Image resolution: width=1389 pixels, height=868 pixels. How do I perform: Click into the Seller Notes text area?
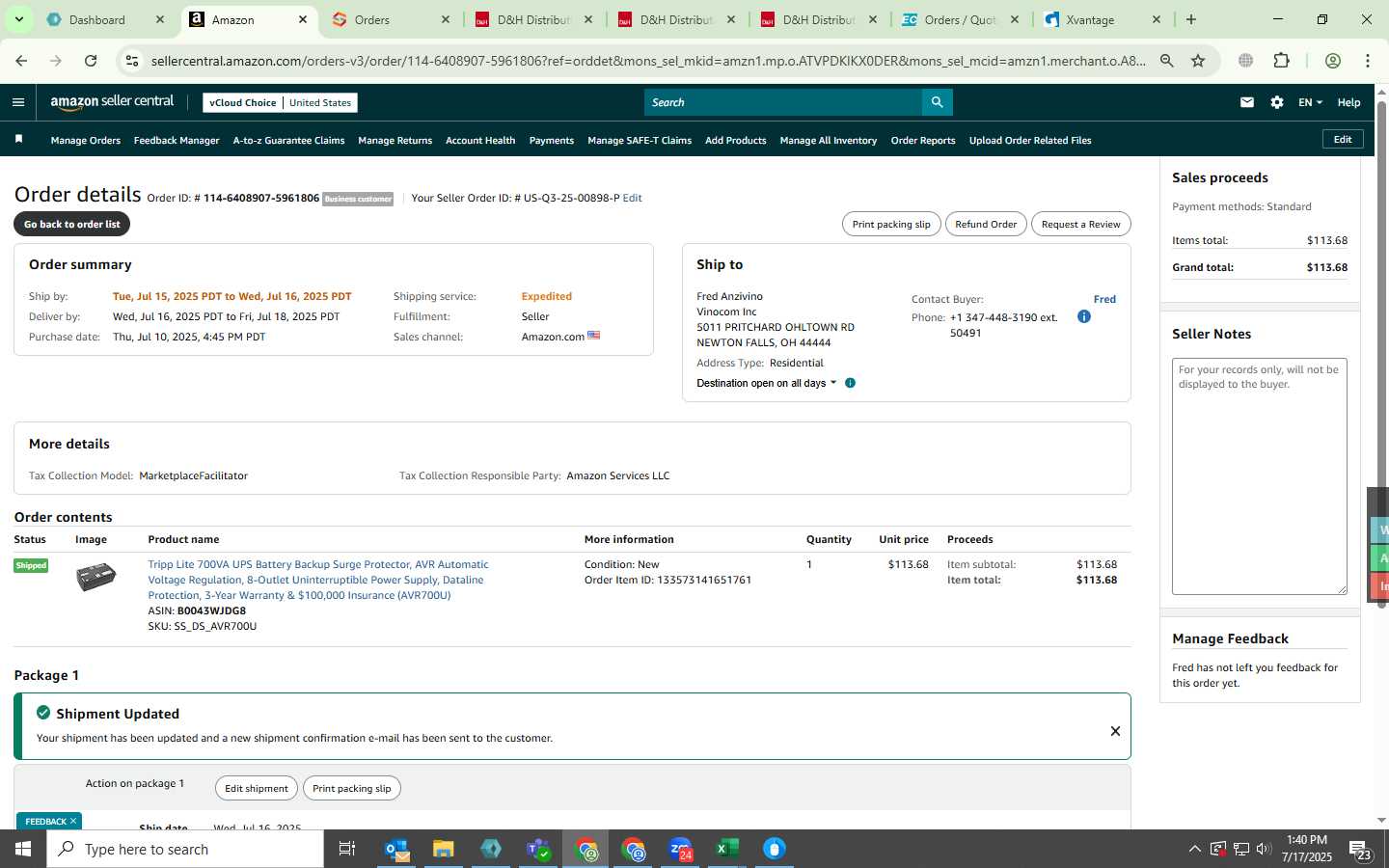1259,476
